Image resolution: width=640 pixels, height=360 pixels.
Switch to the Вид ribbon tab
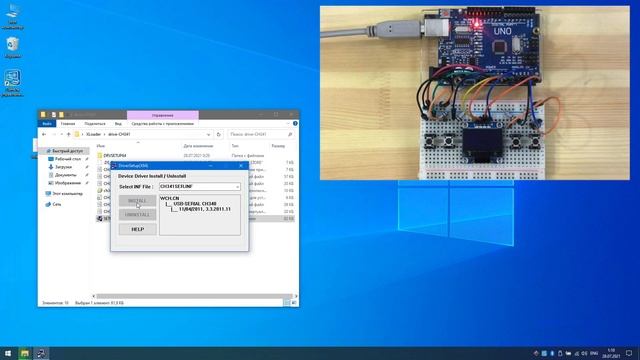coord(118,124)
